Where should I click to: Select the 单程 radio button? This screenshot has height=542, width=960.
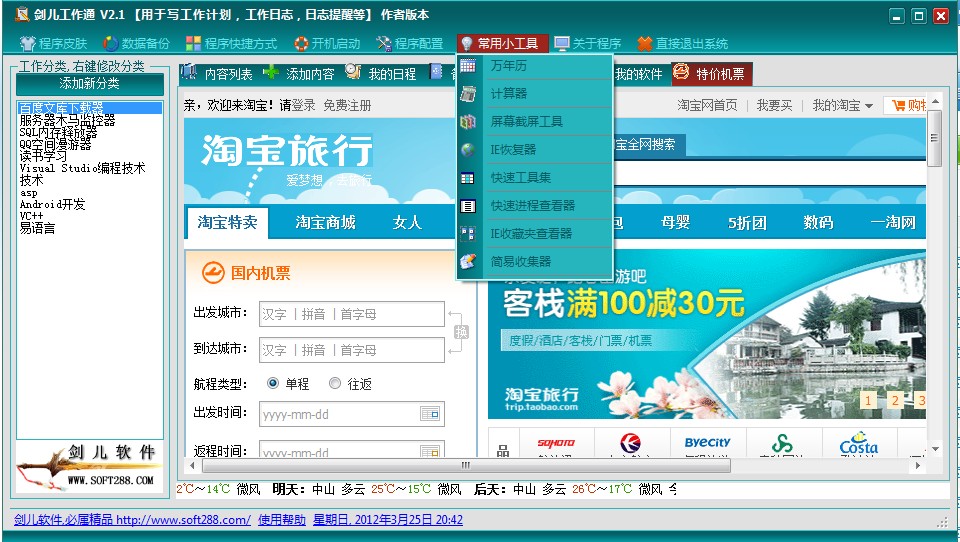273,383
